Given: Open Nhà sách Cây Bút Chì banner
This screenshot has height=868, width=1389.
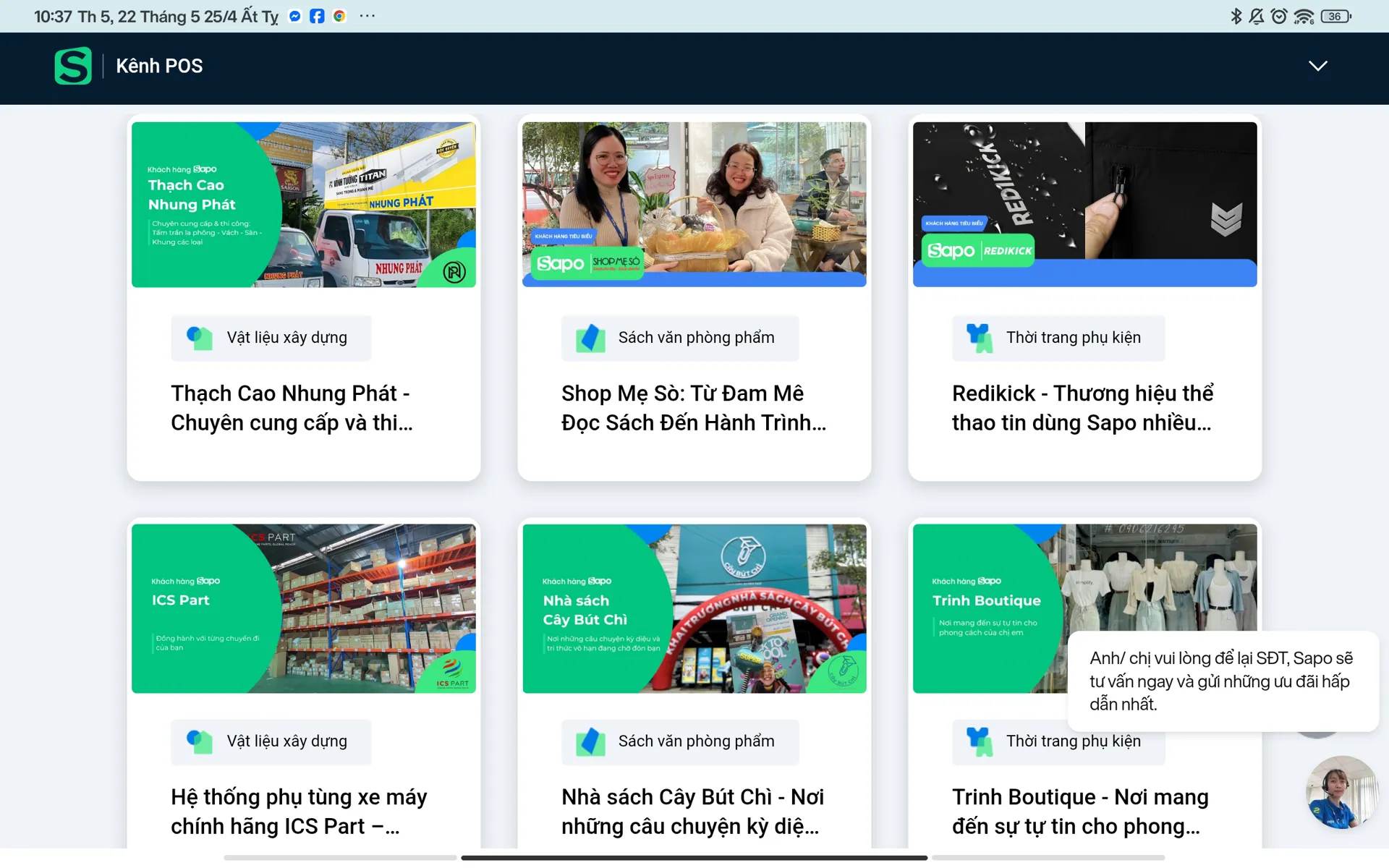Looking at the screenshot, I should coord(694,608).
